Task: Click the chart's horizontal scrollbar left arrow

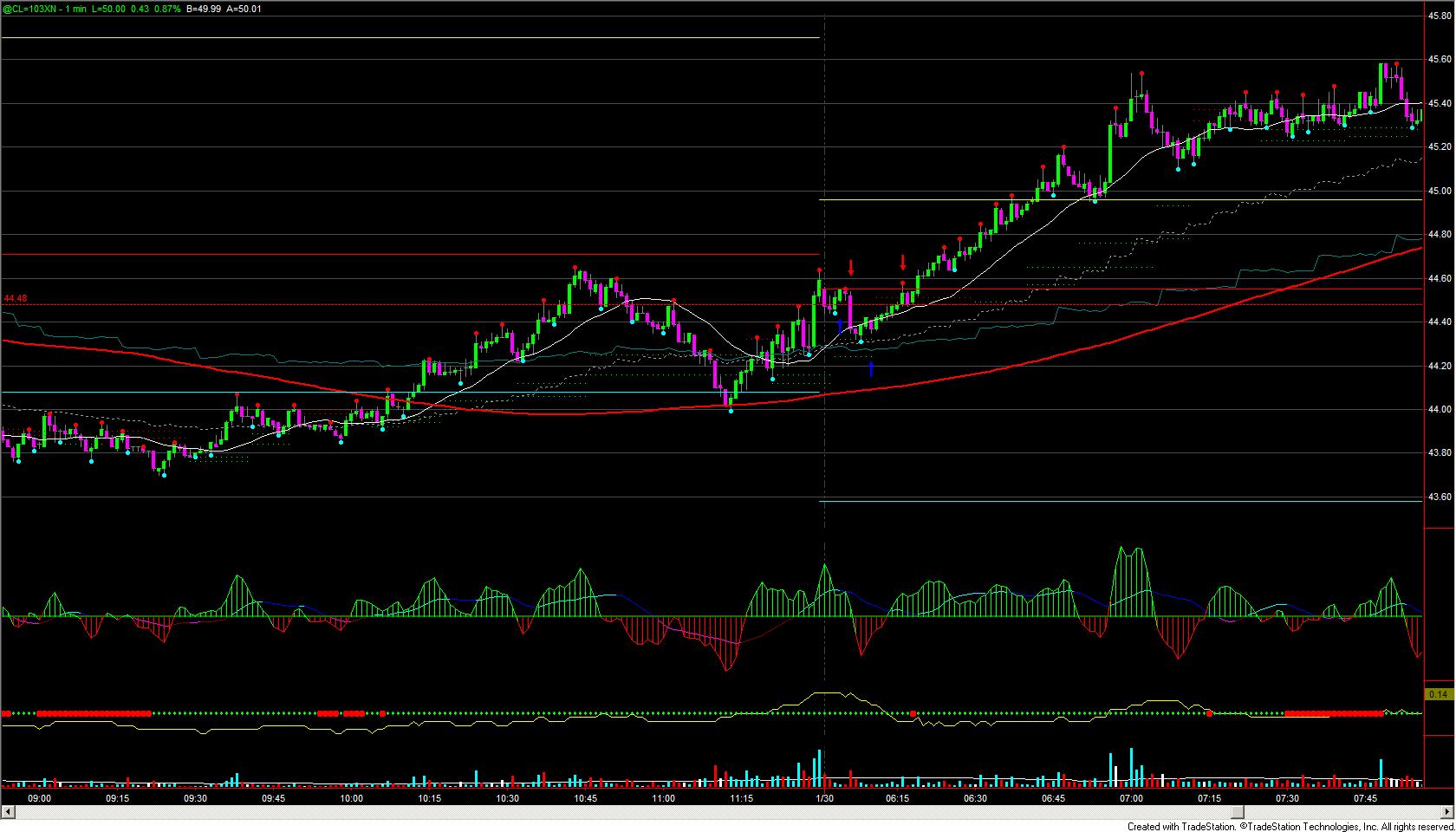Action: (8, 812)
